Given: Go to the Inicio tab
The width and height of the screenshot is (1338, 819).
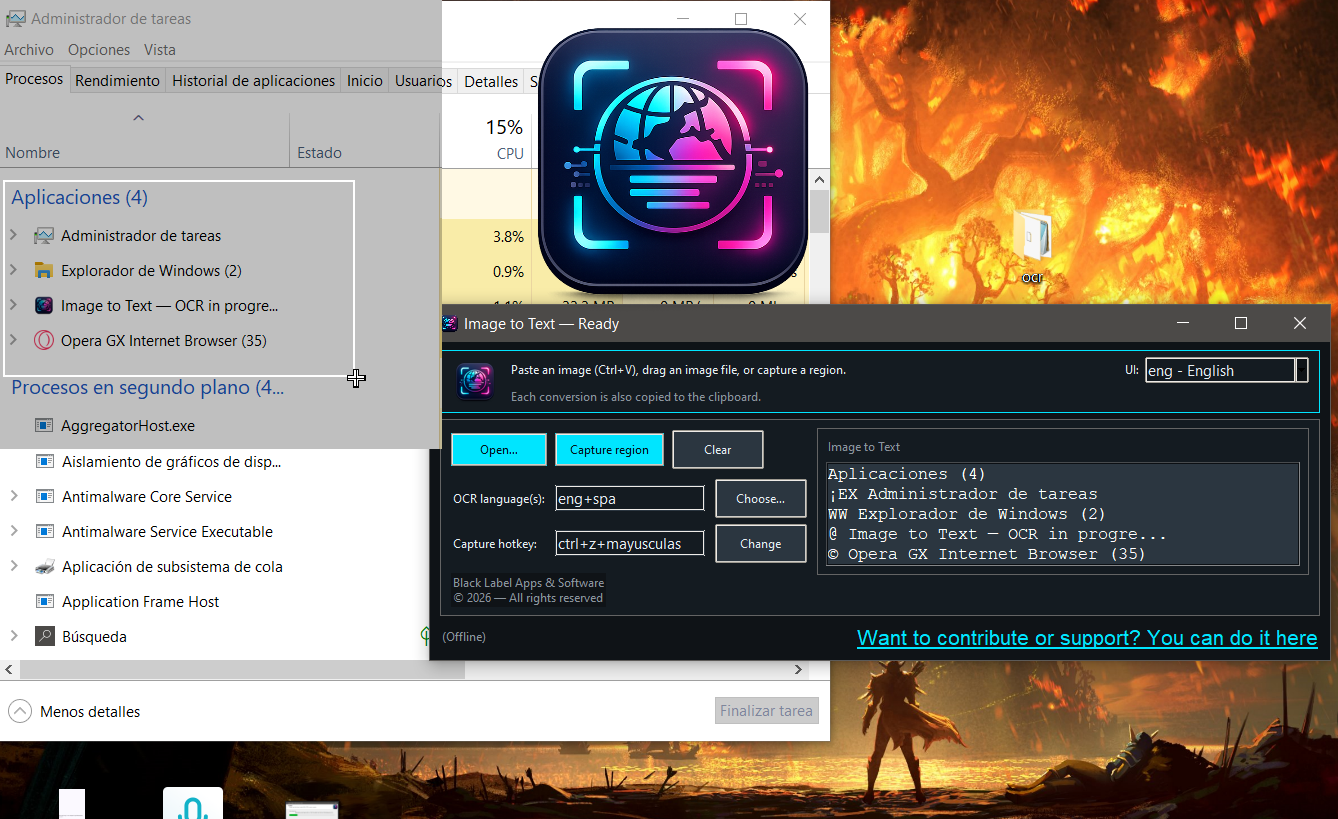Looking at the screenshot, I should click(365, 81).
